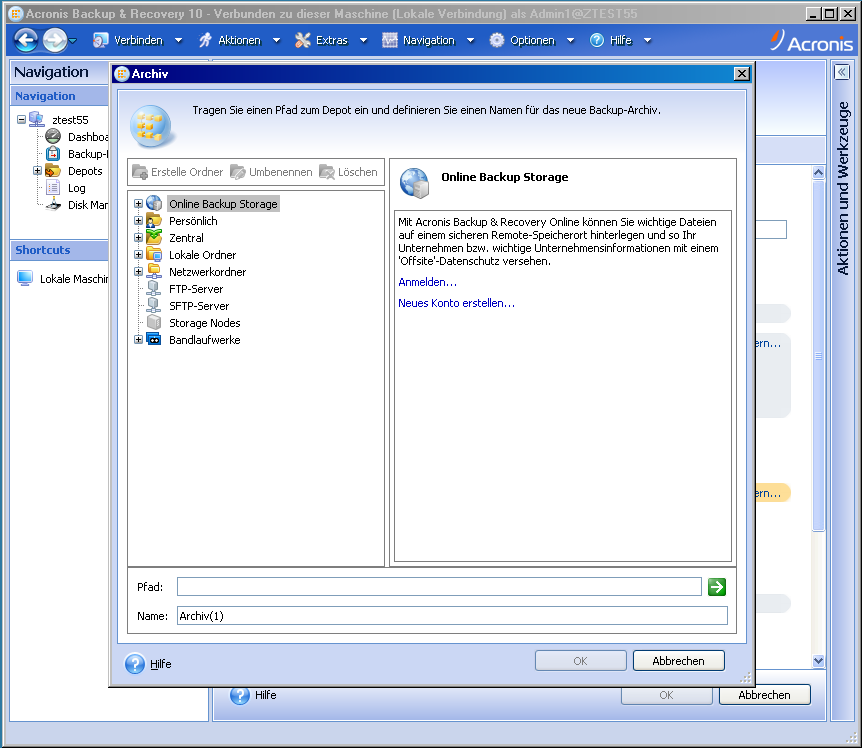862x748 pixels.
Task: Expand the Bandlaufwerke node
Action: tap(139, 340)
